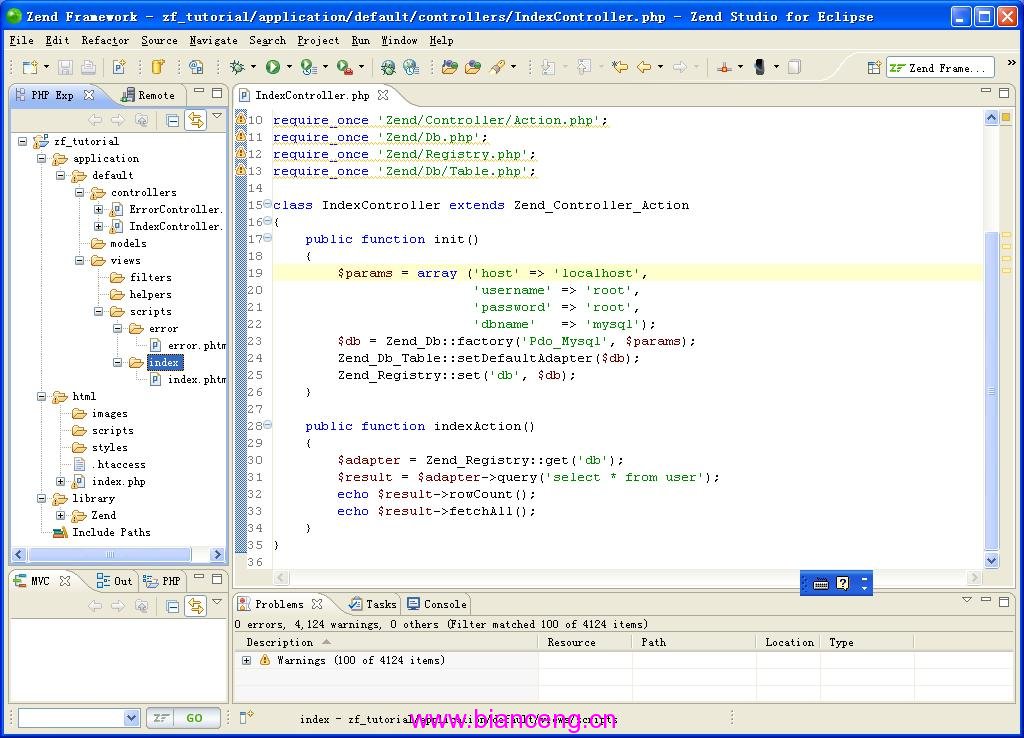Expand the Zend library folder
The width and height of the screenshot is (1024, 738).
pos(61,515)
